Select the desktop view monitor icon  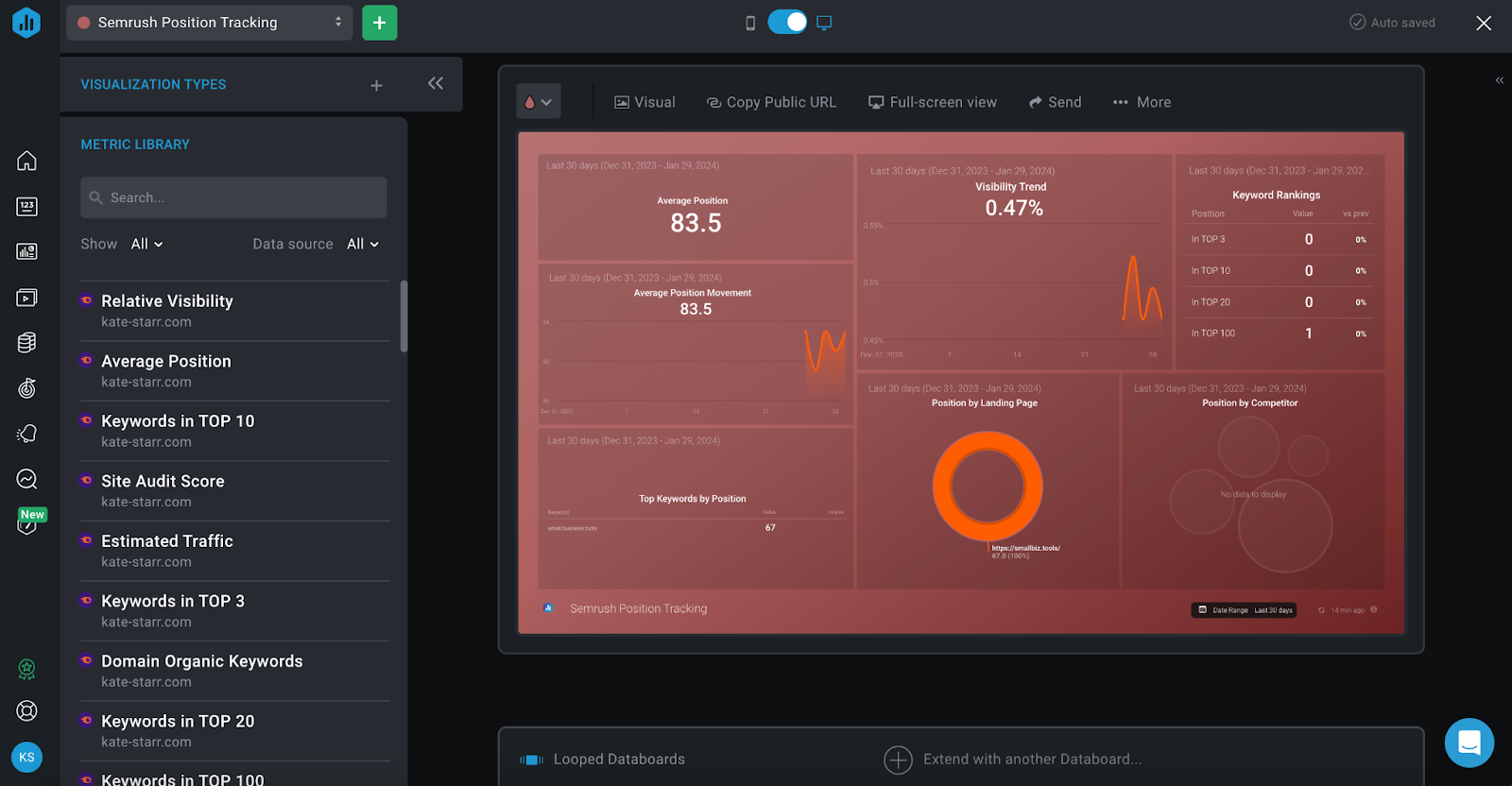click(824, 23)
